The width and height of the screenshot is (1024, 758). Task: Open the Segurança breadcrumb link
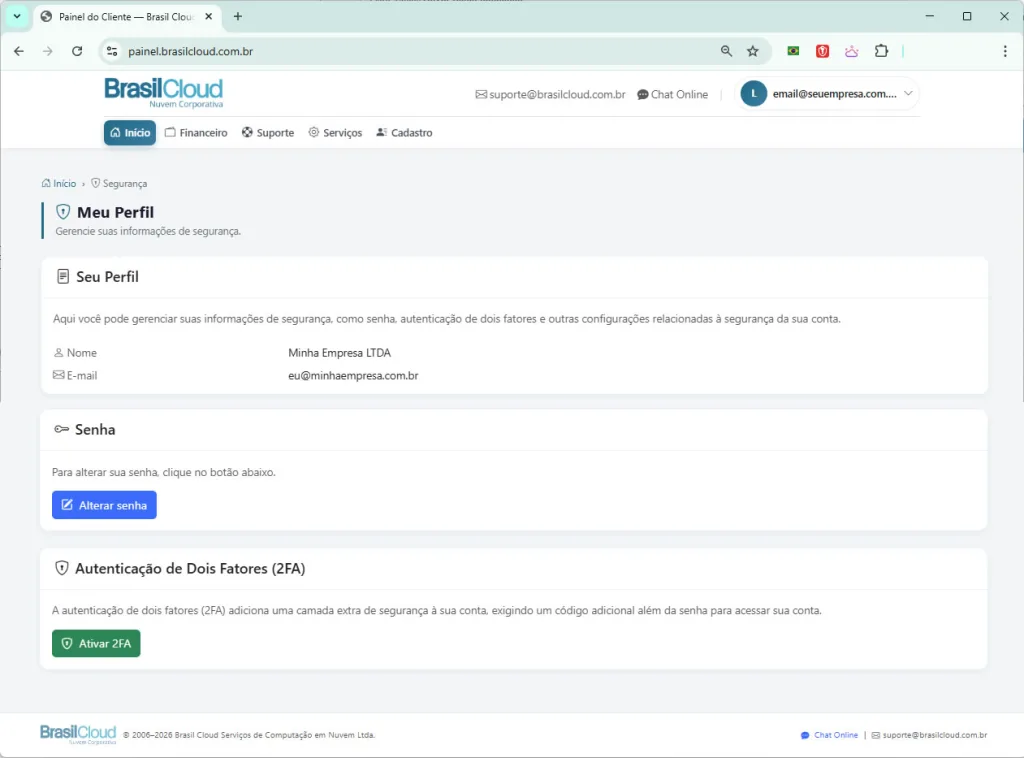(x=125, y=183)
